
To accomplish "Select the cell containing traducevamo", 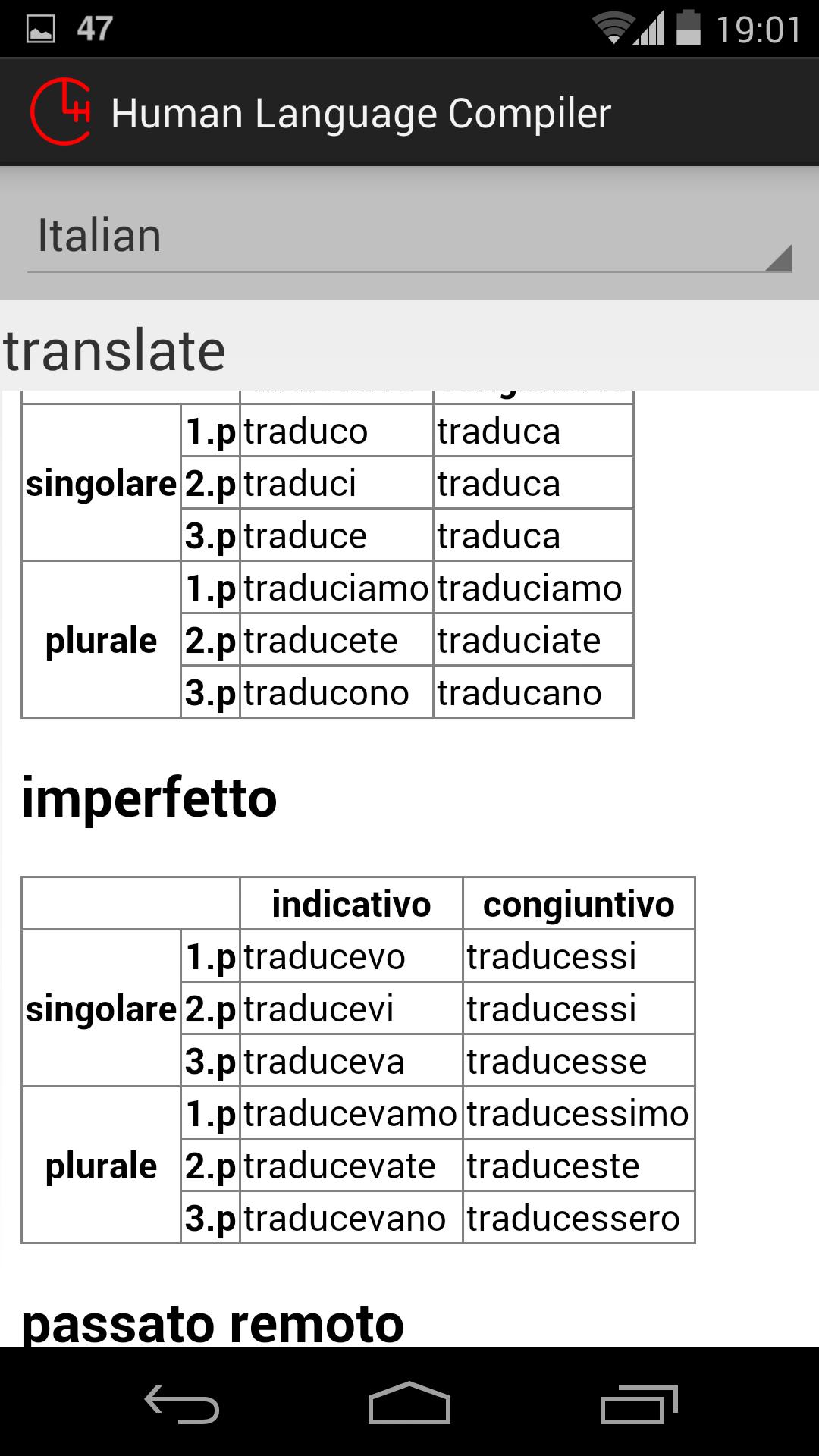I will coord(347,1112).
